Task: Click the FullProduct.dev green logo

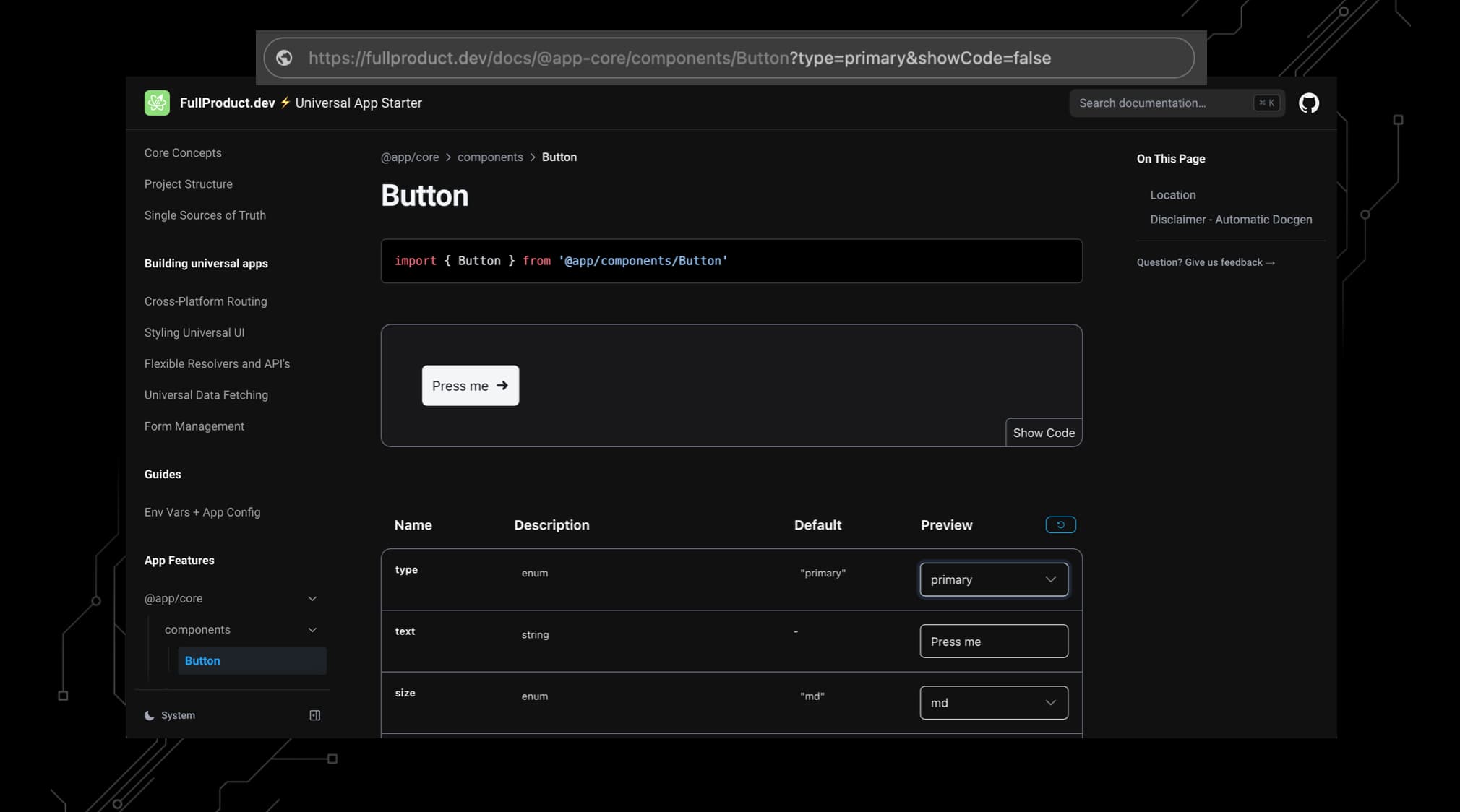Action: click(157, 103)
